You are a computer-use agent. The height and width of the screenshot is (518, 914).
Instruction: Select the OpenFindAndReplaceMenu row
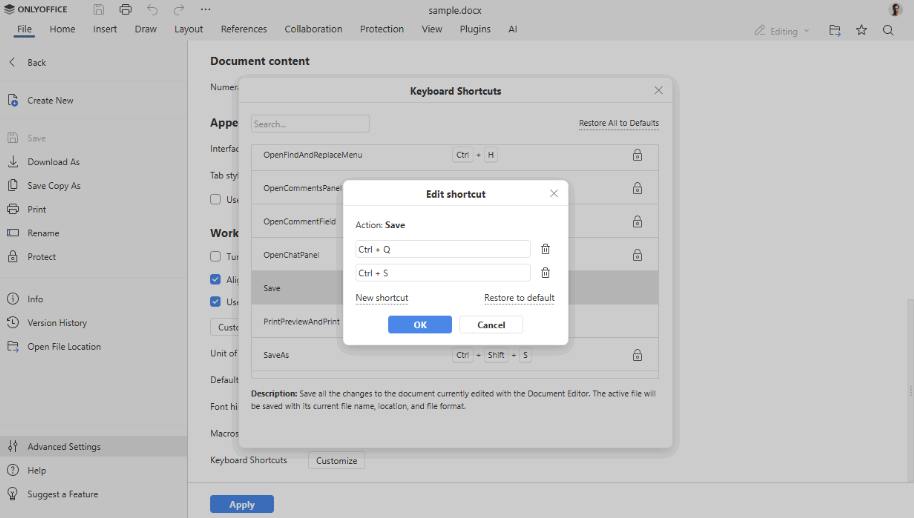pos(455,155)
